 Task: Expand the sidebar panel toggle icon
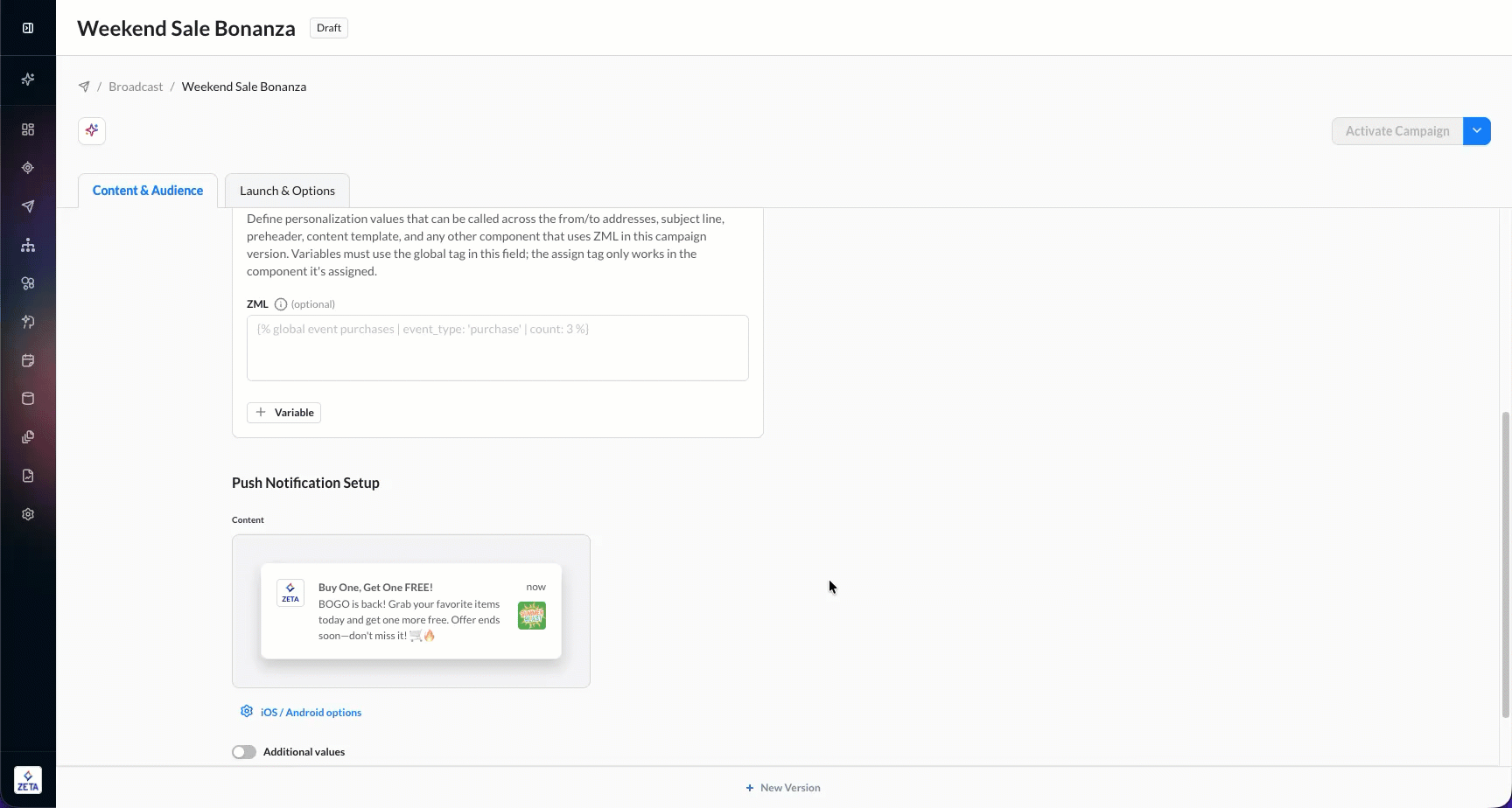(x=28, y=28)
